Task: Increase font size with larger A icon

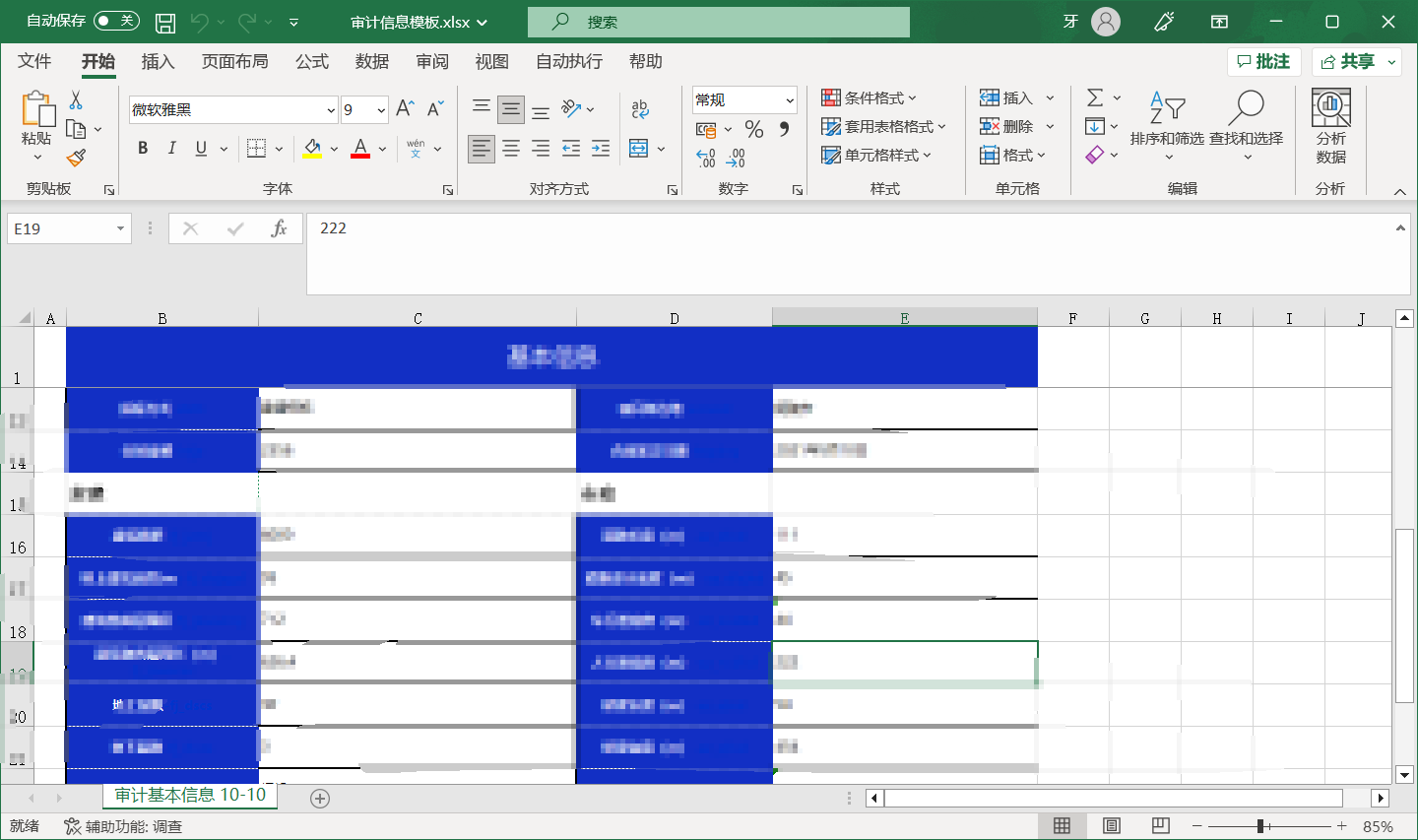Action: click(x=405, y=109)
